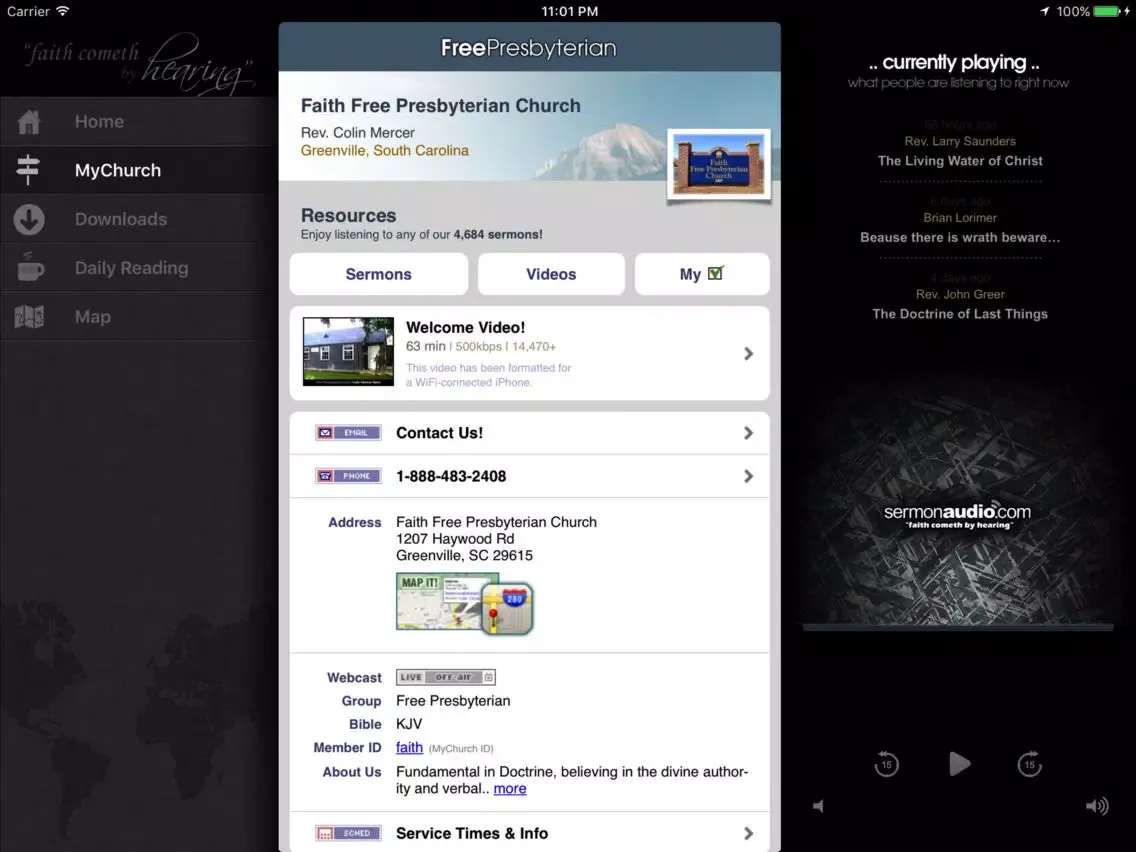Expand the Welcome Video row chevron
The image size is (1136, 852).
(x=748, y=354)
